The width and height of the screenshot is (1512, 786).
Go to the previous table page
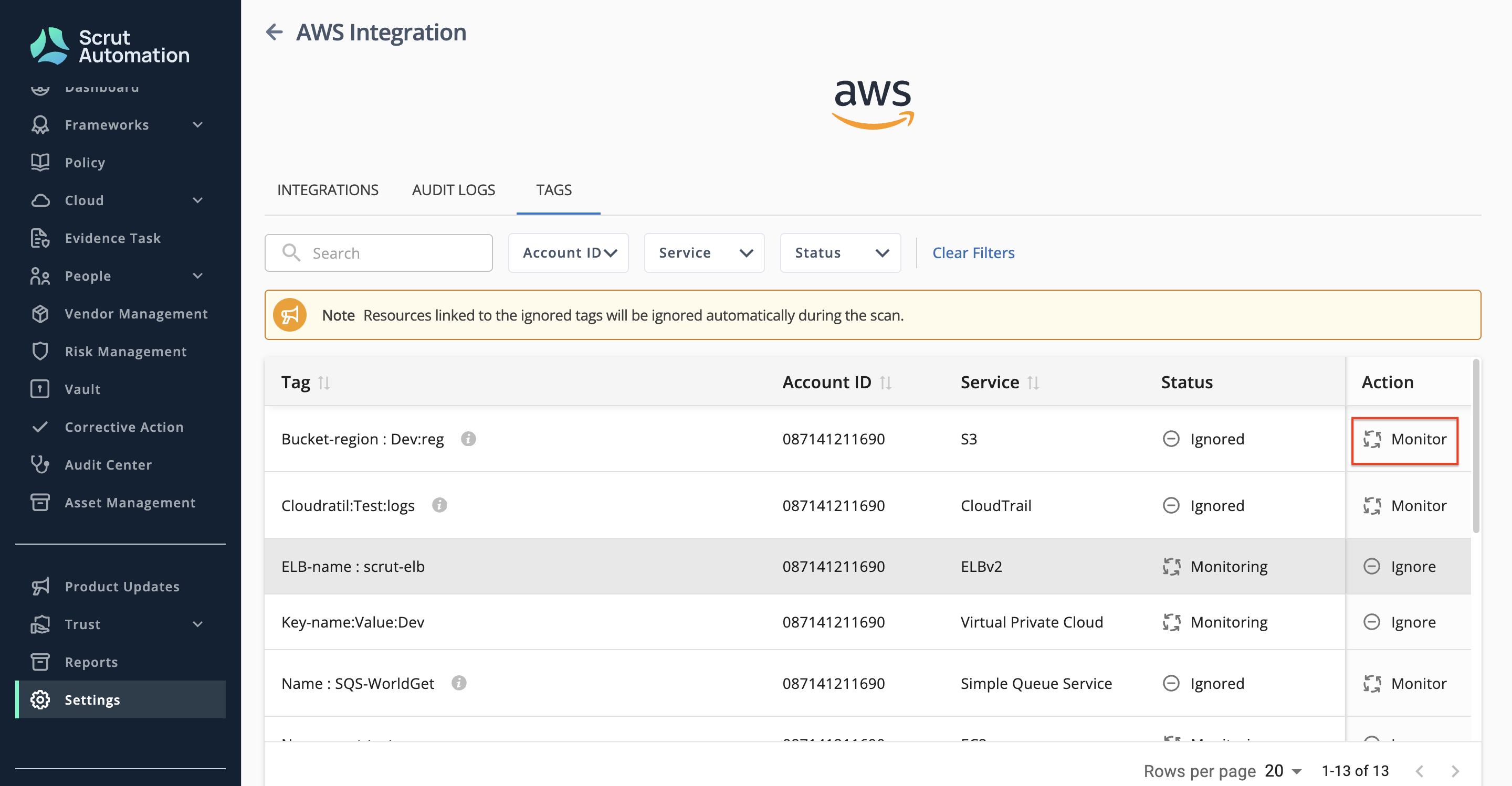point(1419,771)
